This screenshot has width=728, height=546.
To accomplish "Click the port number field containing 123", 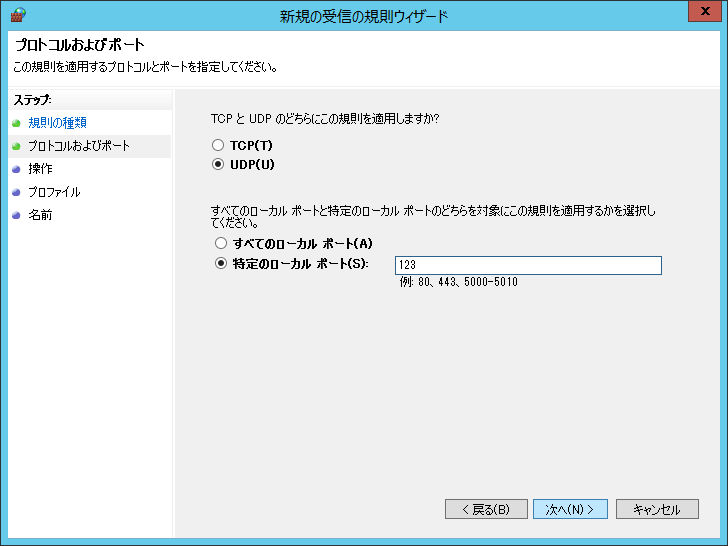I will pyautogui.click(x=528, y=265).
